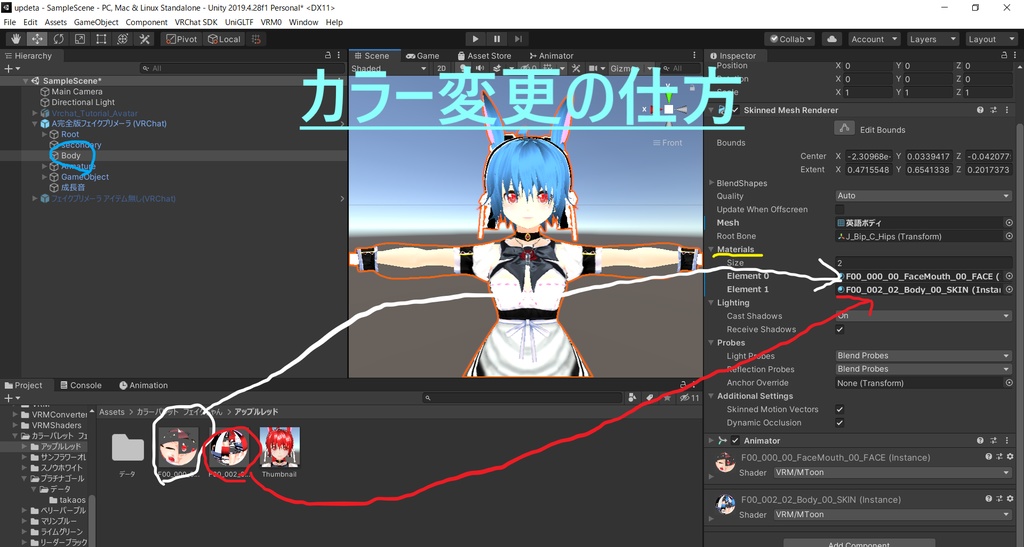Screen dimensions: 1024x547
Task: Select the Rotate tool in toolbar
Action: [x=59, y=39]
